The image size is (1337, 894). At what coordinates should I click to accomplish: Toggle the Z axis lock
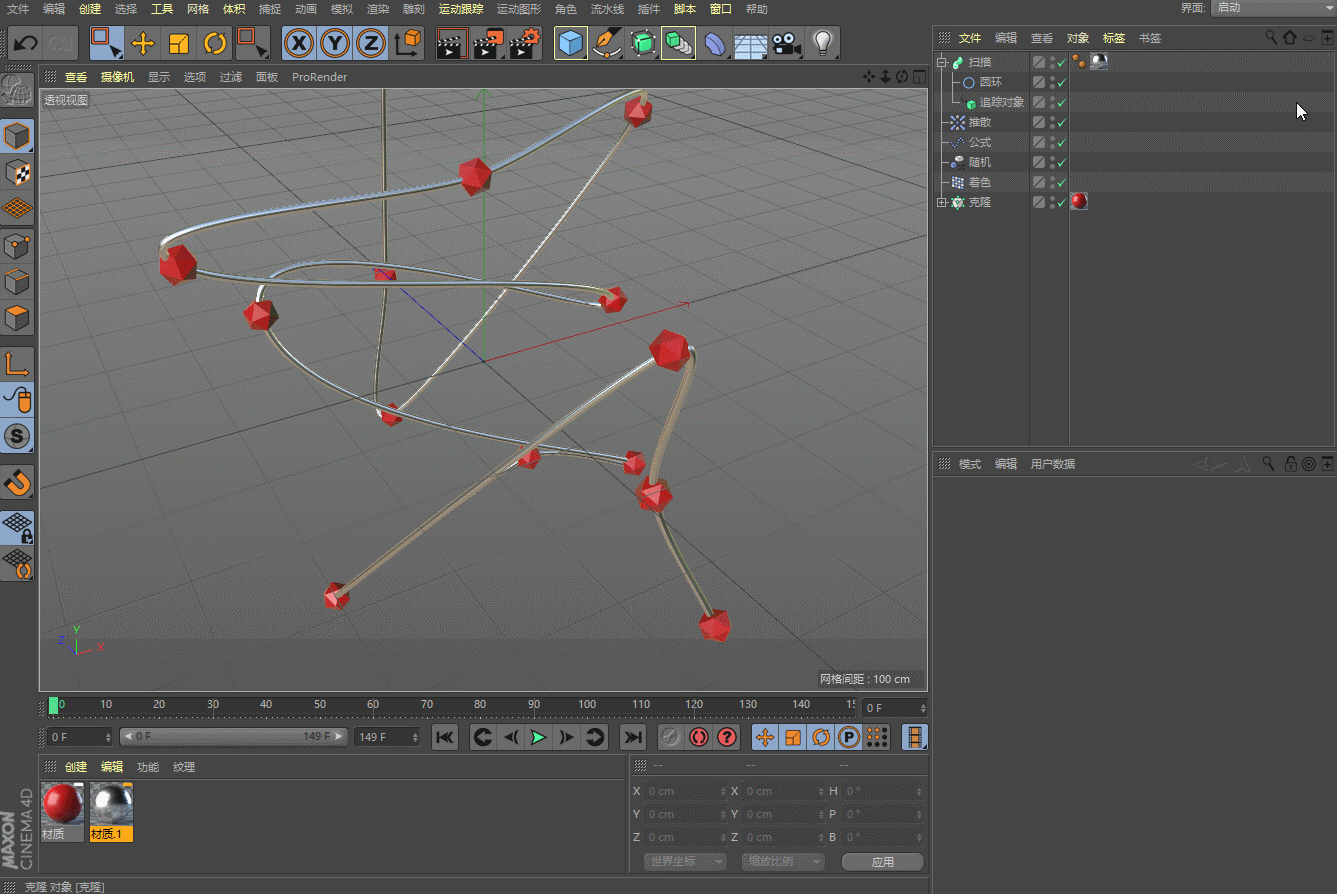coord(371,43)
